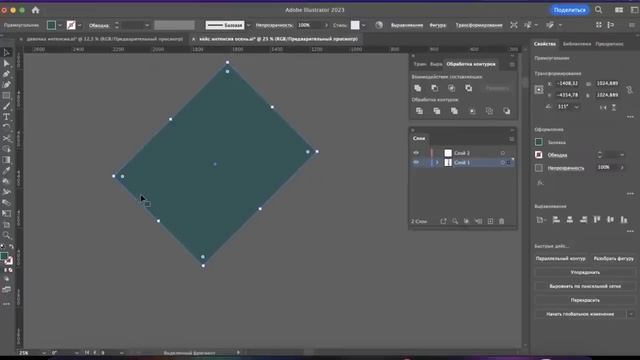The image size is (640, 360).
Task: Switch to the Обработка контуров tab
Action: click(x=471, y=64)
